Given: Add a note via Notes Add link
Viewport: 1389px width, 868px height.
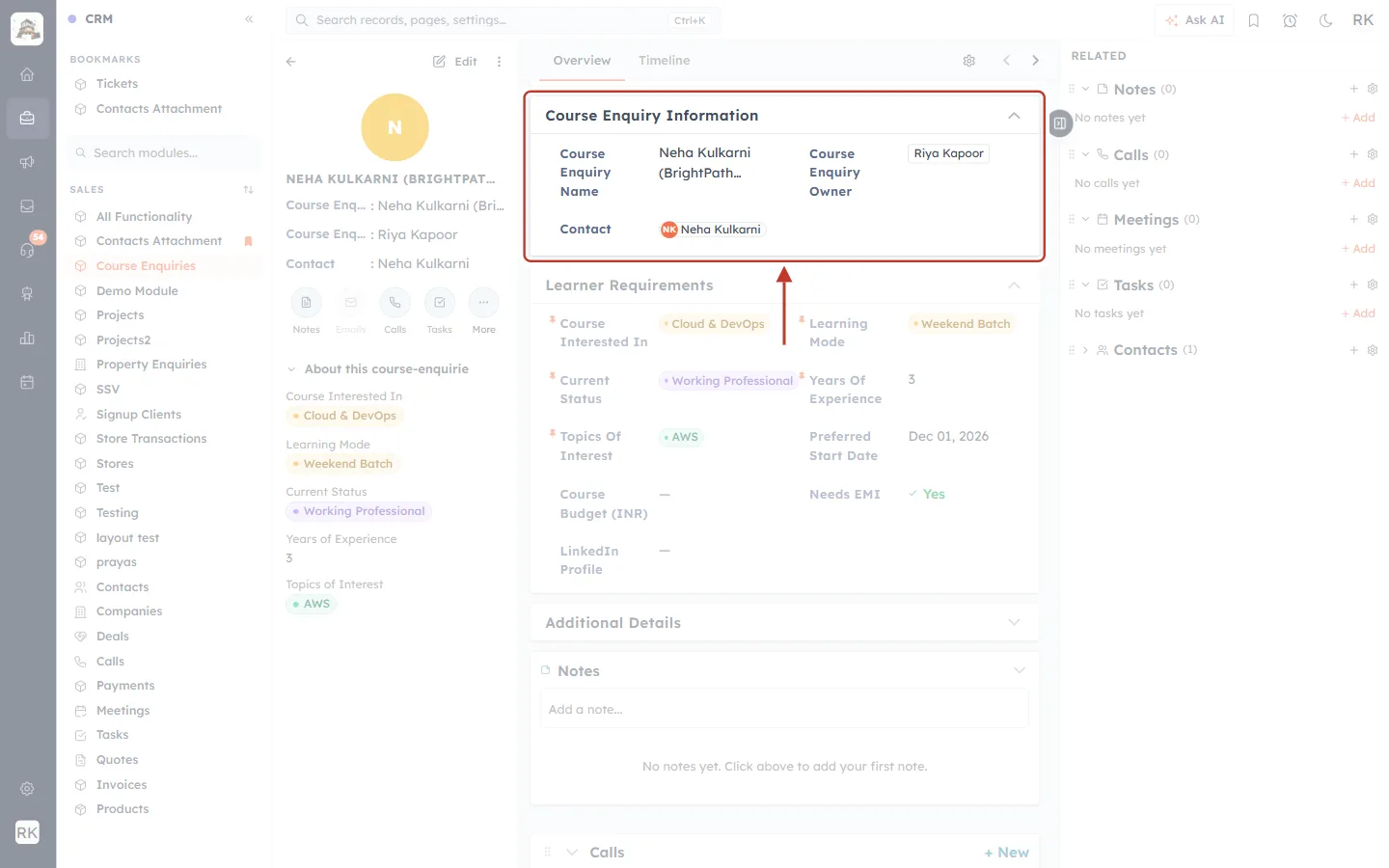Looking at the screenshot, I should (x=1359, y=118).
